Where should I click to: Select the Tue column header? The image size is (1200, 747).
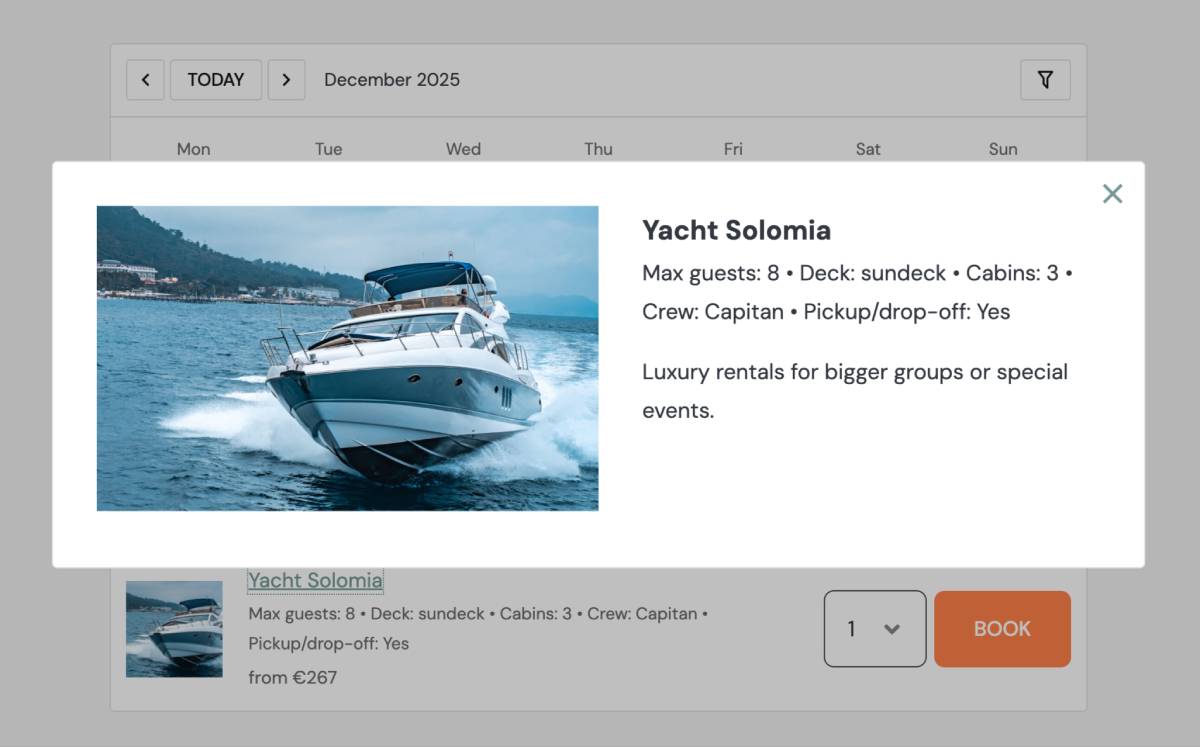pyautogui.click(x=328, y=149)
